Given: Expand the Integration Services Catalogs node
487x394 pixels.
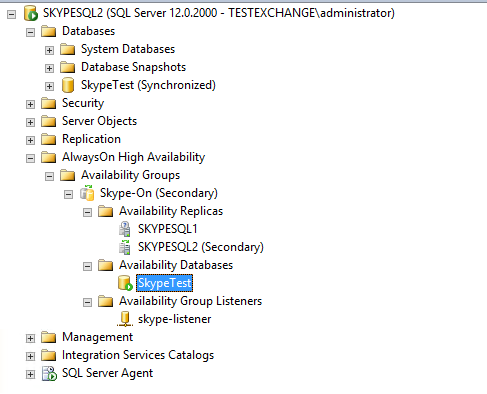Looking at the screenshot, I should (30, 356).
